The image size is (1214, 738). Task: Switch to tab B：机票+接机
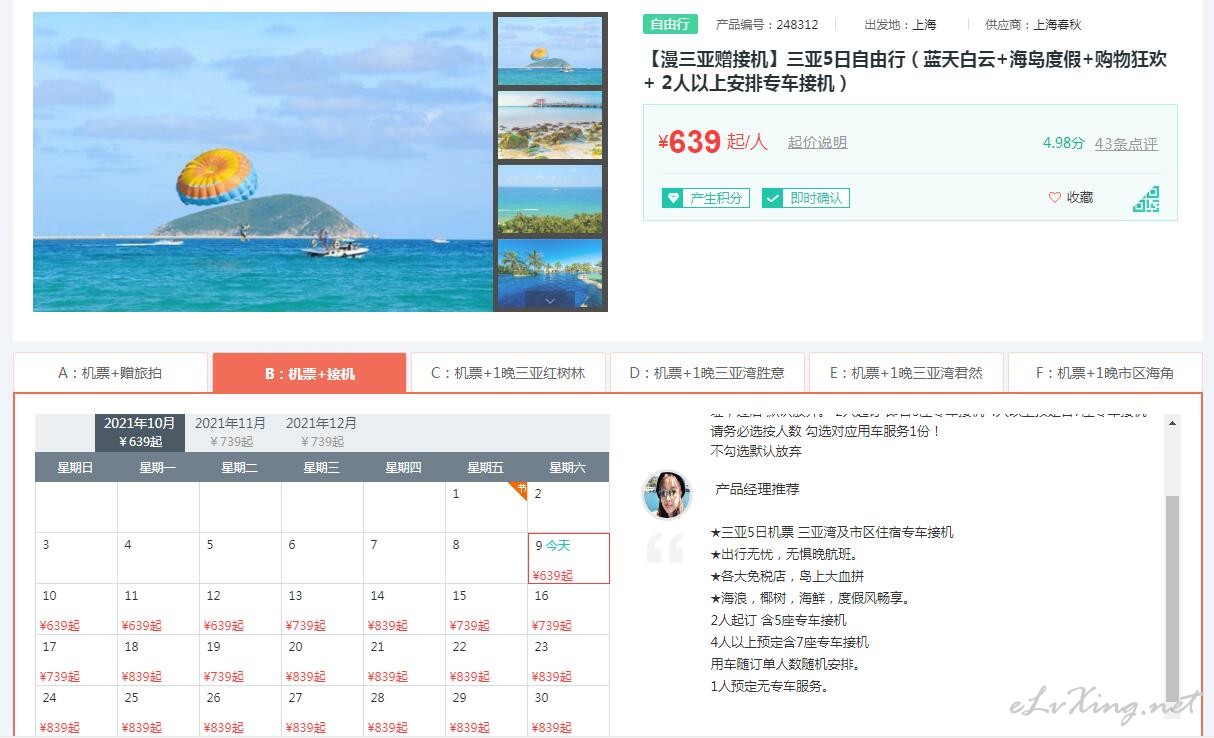309,373
